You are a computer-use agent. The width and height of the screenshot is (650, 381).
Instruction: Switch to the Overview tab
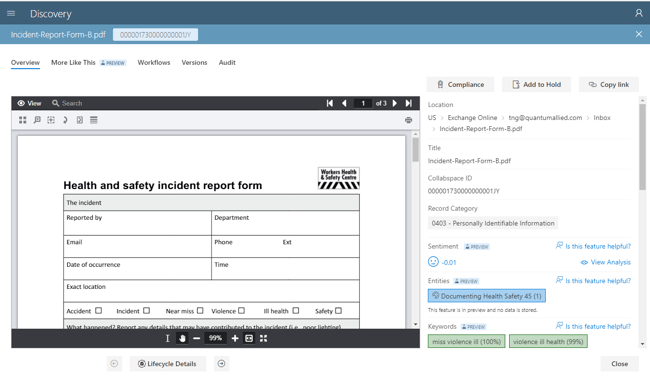[x=25, y=63]
